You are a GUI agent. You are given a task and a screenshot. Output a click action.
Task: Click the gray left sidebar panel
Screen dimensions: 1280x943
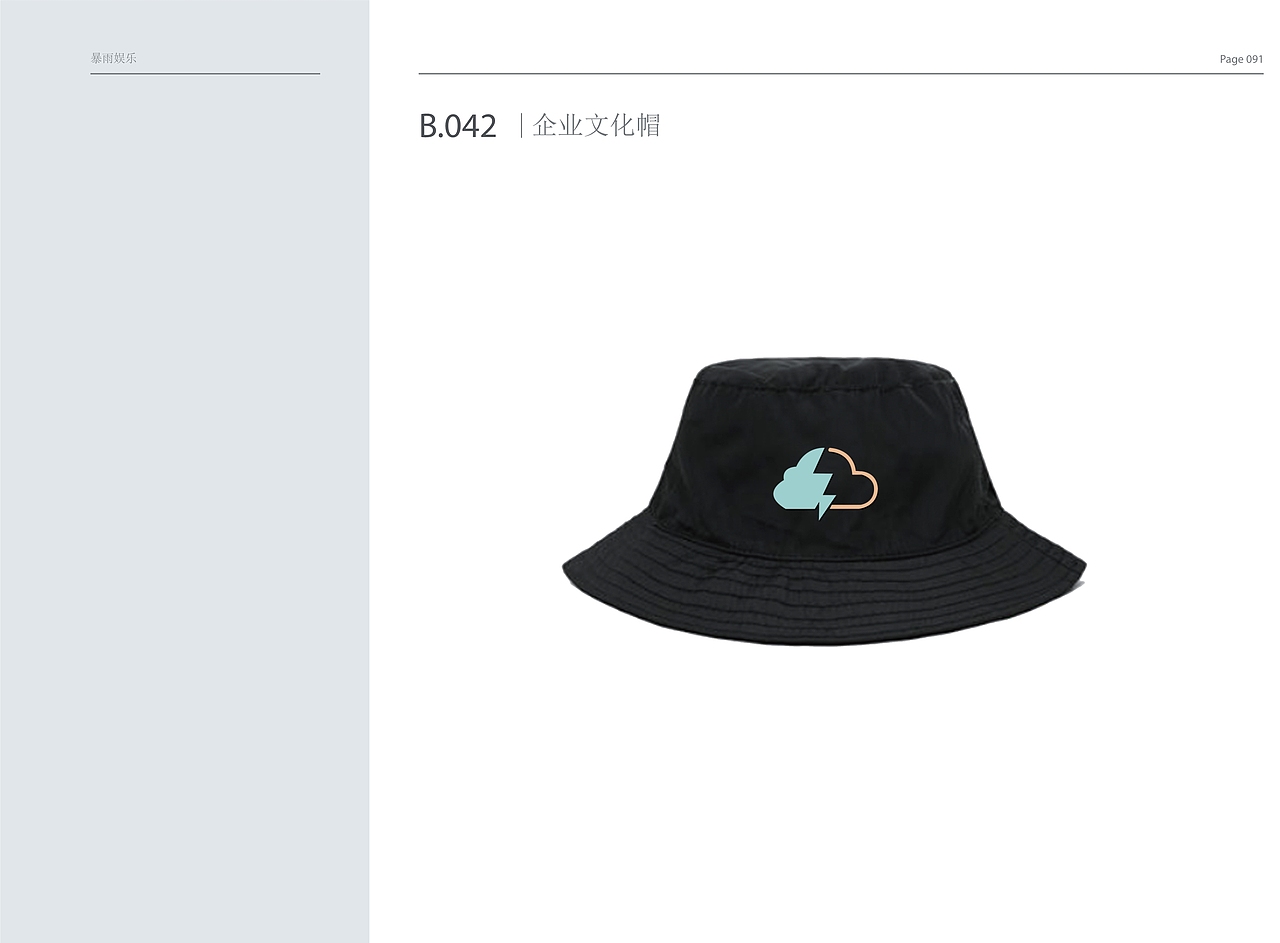pyautogui.click(x=184, y=500)
